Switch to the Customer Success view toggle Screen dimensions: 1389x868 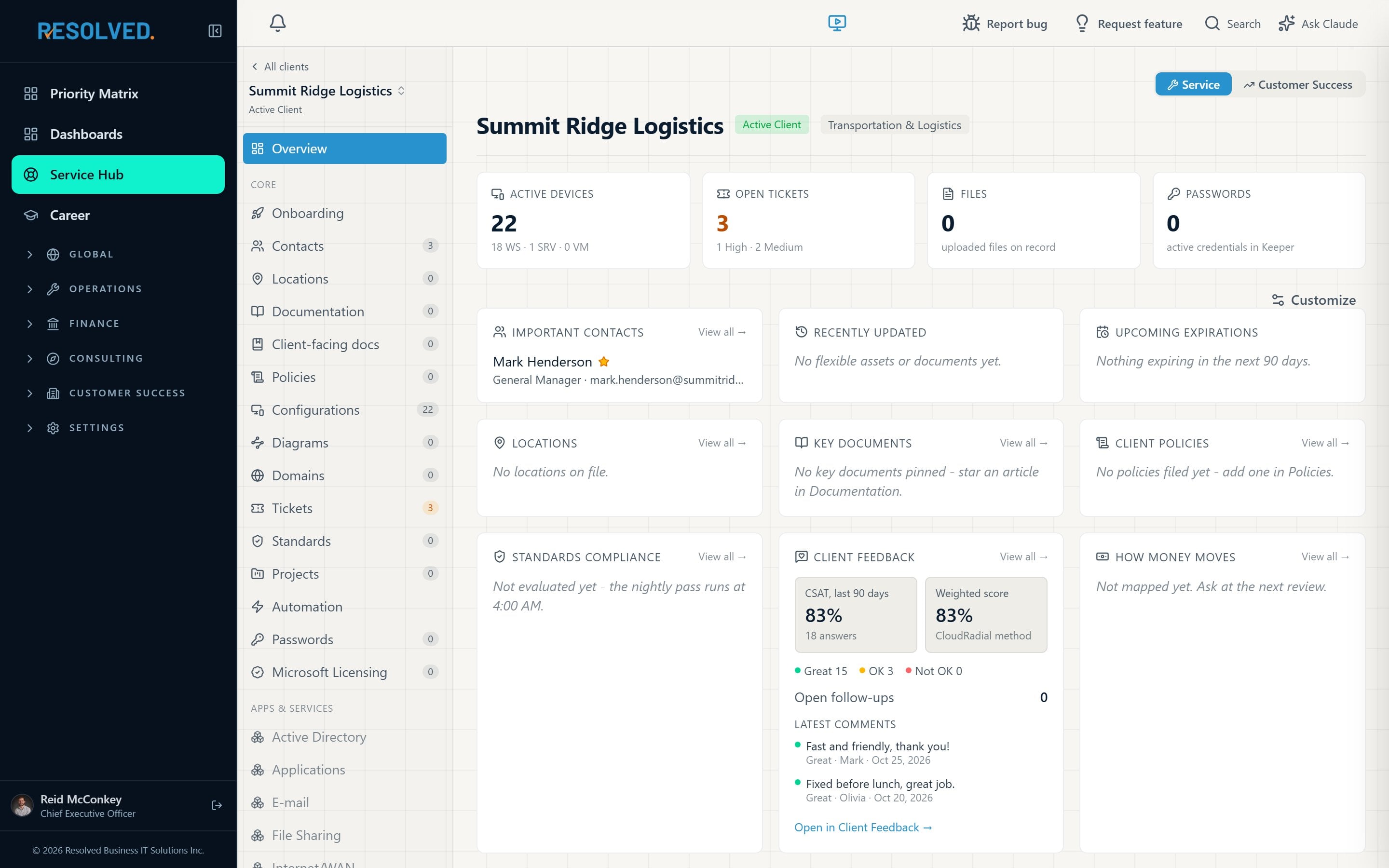pos(1298,84)
